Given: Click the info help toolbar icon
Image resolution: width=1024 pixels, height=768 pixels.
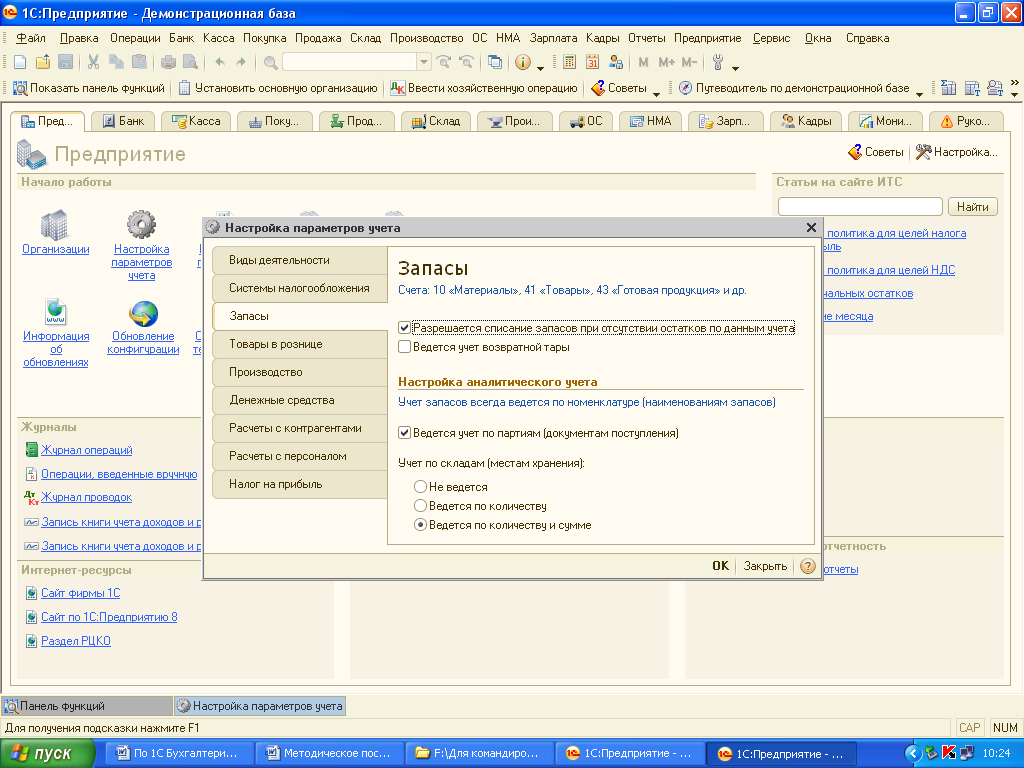Looking at the screenshot, I should [x=523, y=62].
